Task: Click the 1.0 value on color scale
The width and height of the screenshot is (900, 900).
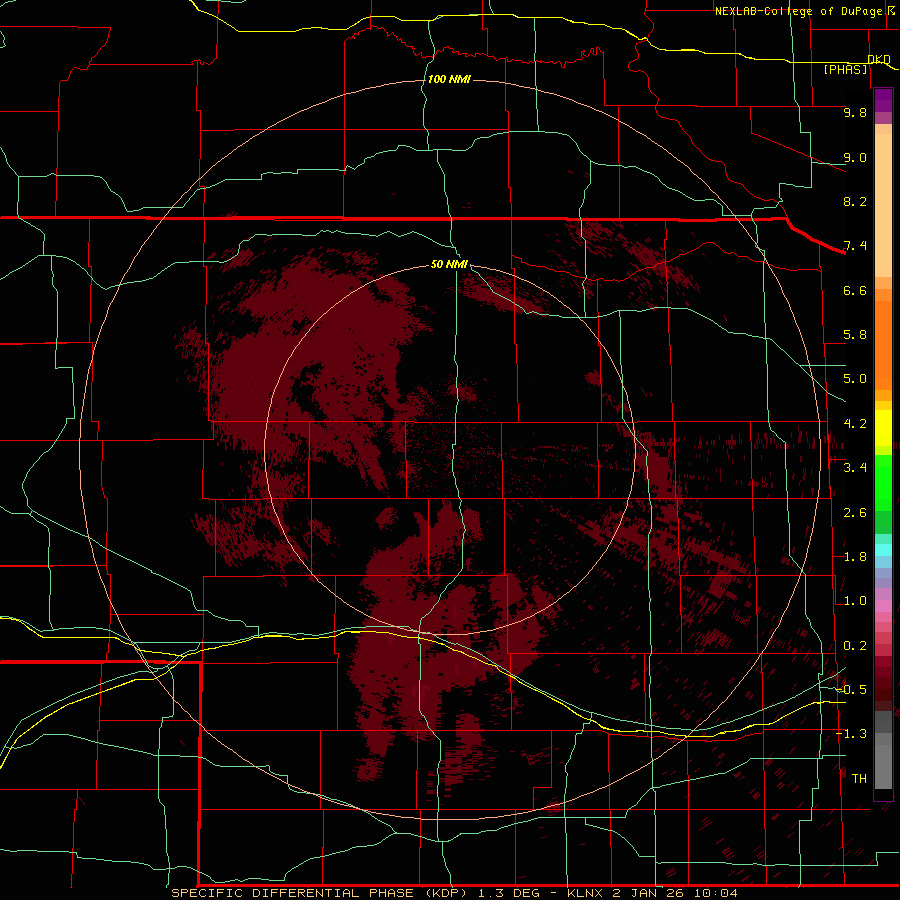Action: (855, 601)
